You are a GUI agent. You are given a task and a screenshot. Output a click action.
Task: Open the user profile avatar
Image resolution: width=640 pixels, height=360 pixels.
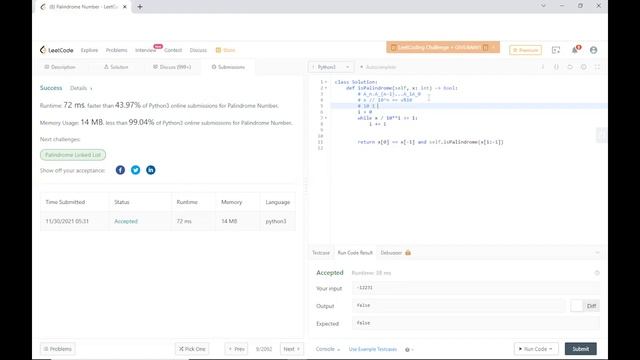coord(593,50)
